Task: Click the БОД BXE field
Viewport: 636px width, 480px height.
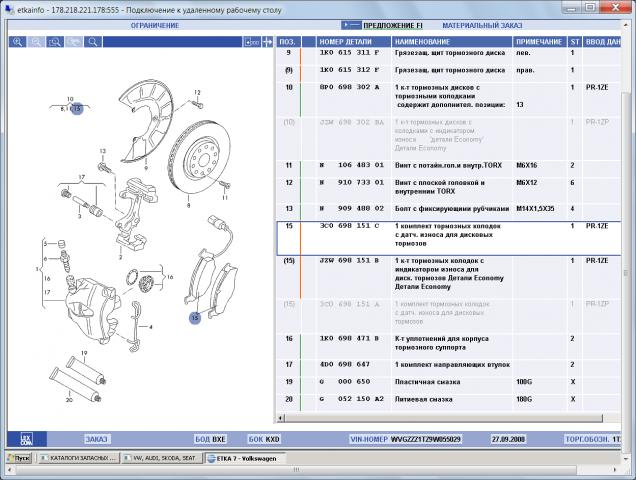Action: (x=210, y=439)
